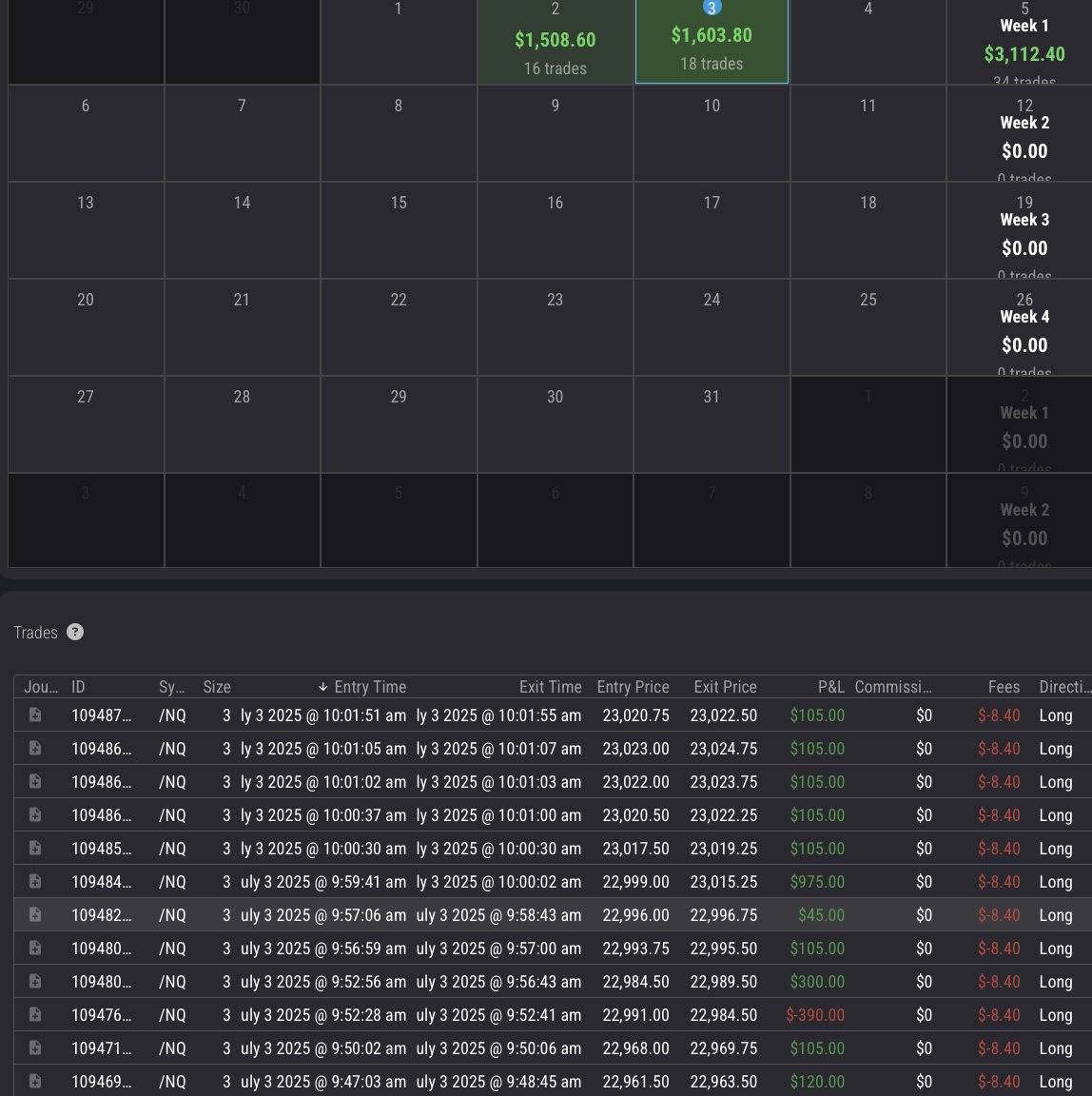Click trade ID 109484…
This screenshot has height=1096, width=1092.
pos(102,881)
